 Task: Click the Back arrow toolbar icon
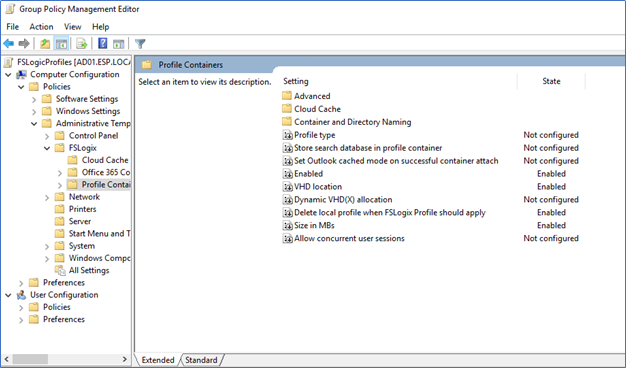[8, 44]
